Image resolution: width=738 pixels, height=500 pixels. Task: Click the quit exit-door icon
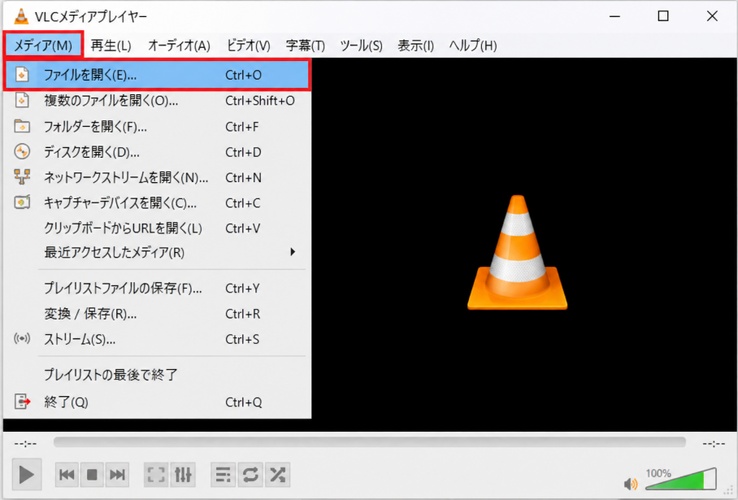pyautogui.click(x=22, y=402)
